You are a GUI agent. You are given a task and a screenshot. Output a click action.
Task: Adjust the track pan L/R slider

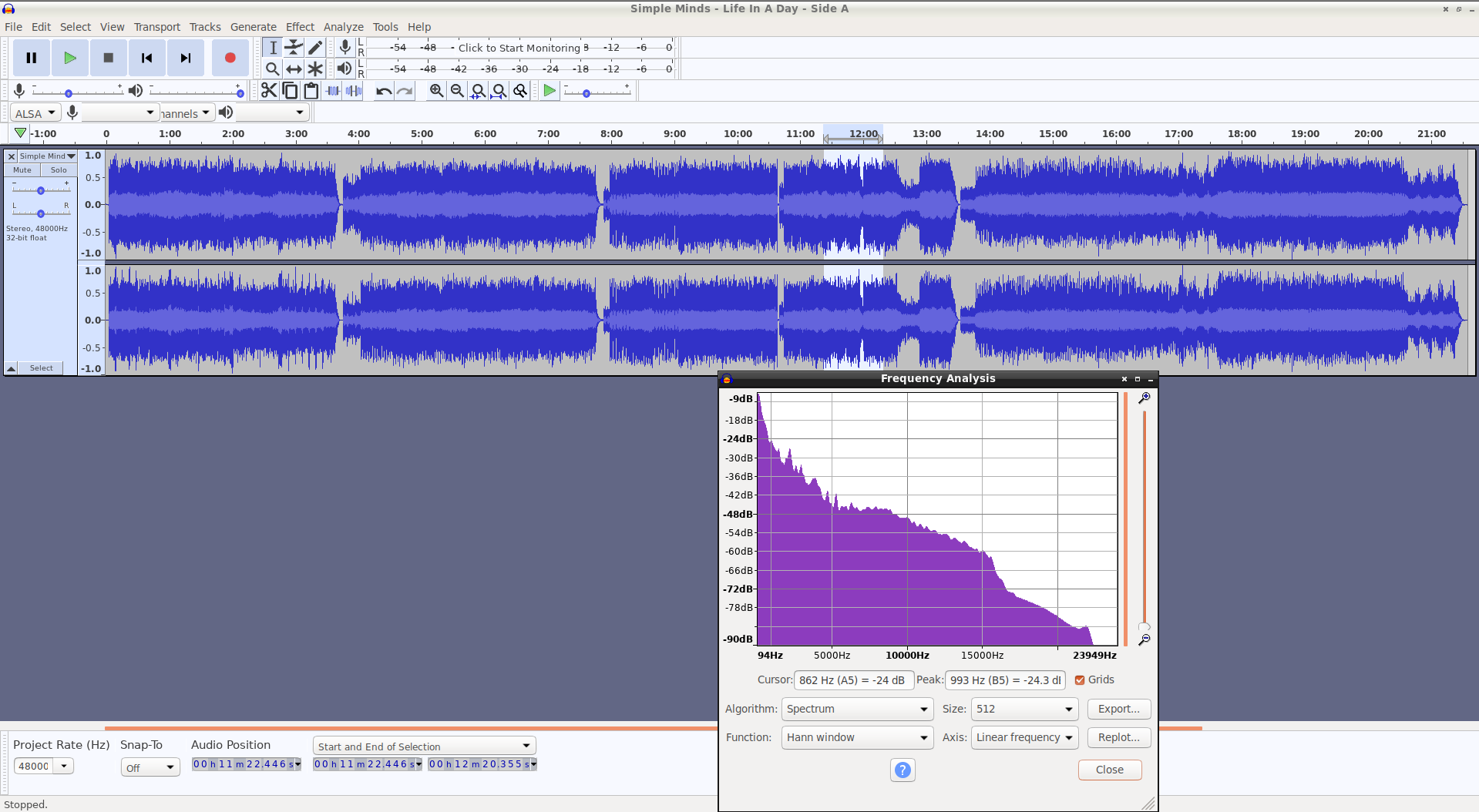point(41,213)
